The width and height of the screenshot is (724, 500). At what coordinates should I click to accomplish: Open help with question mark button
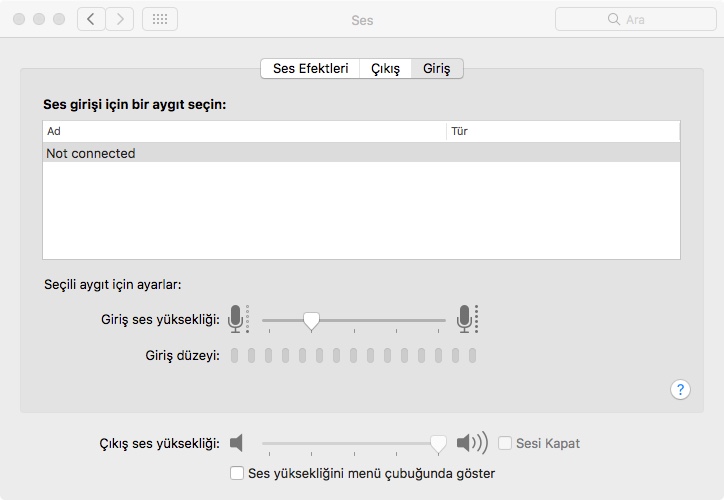680,389
